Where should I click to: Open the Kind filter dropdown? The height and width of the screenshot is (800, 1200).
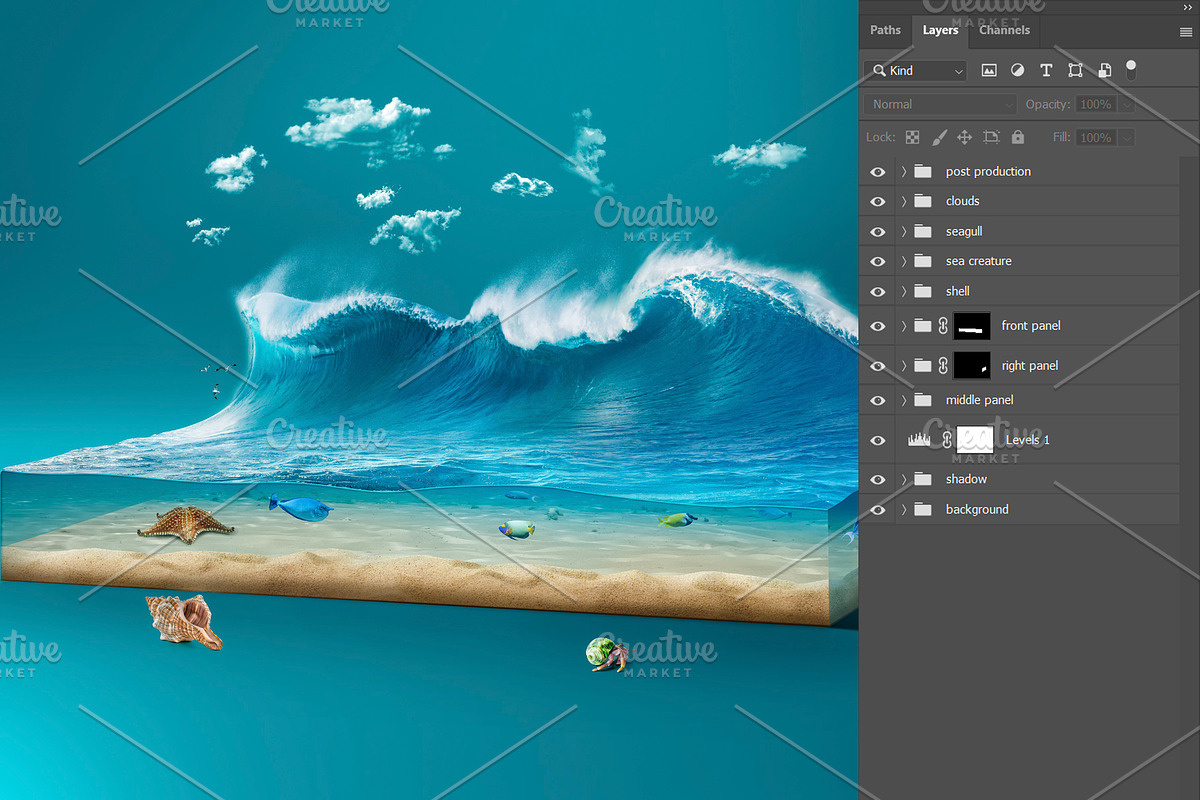(x=915, y=70)
